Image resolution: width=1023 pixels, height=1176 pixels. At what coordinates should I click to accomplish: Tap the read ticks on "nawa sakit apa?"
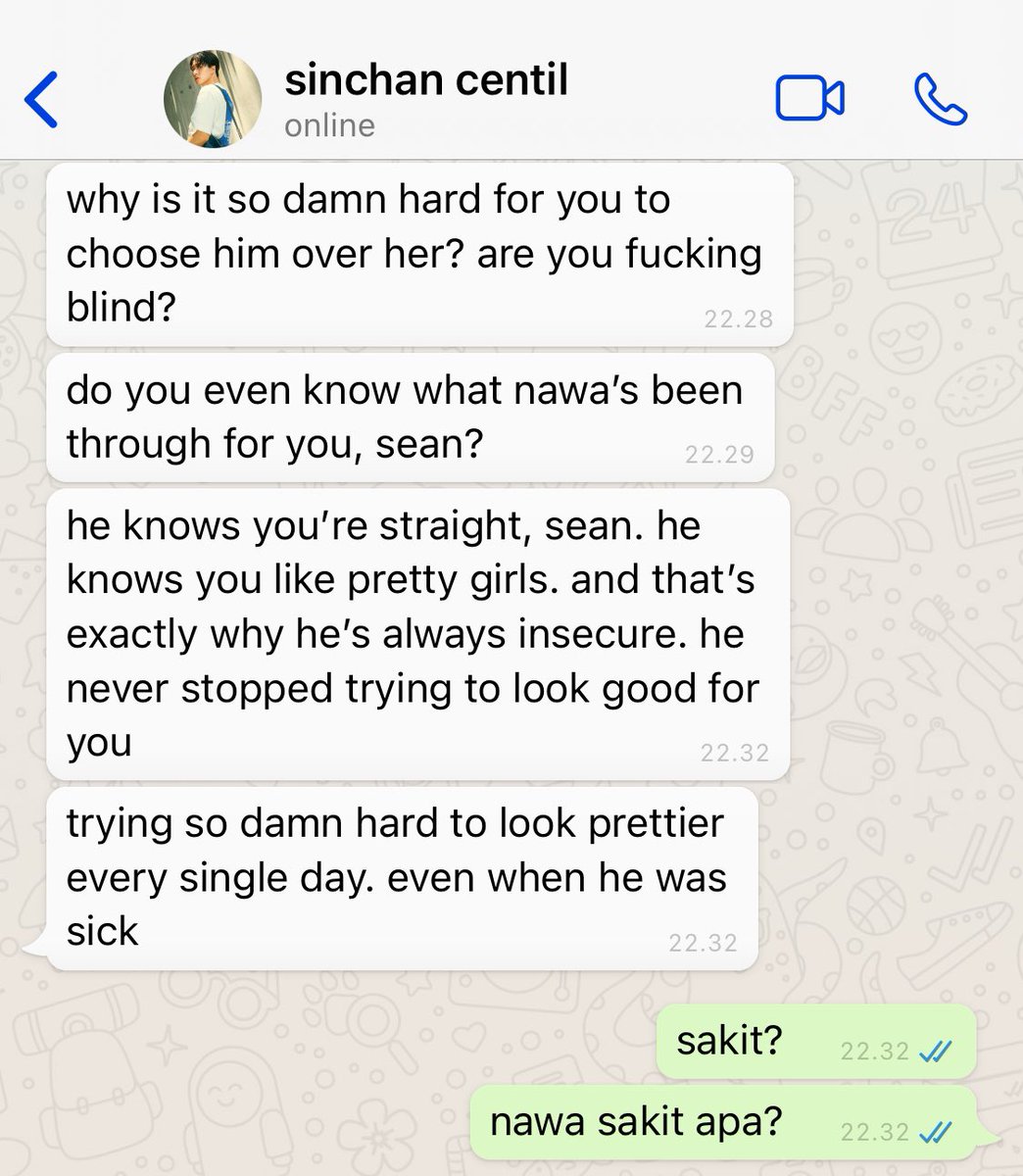(936, 1132)
